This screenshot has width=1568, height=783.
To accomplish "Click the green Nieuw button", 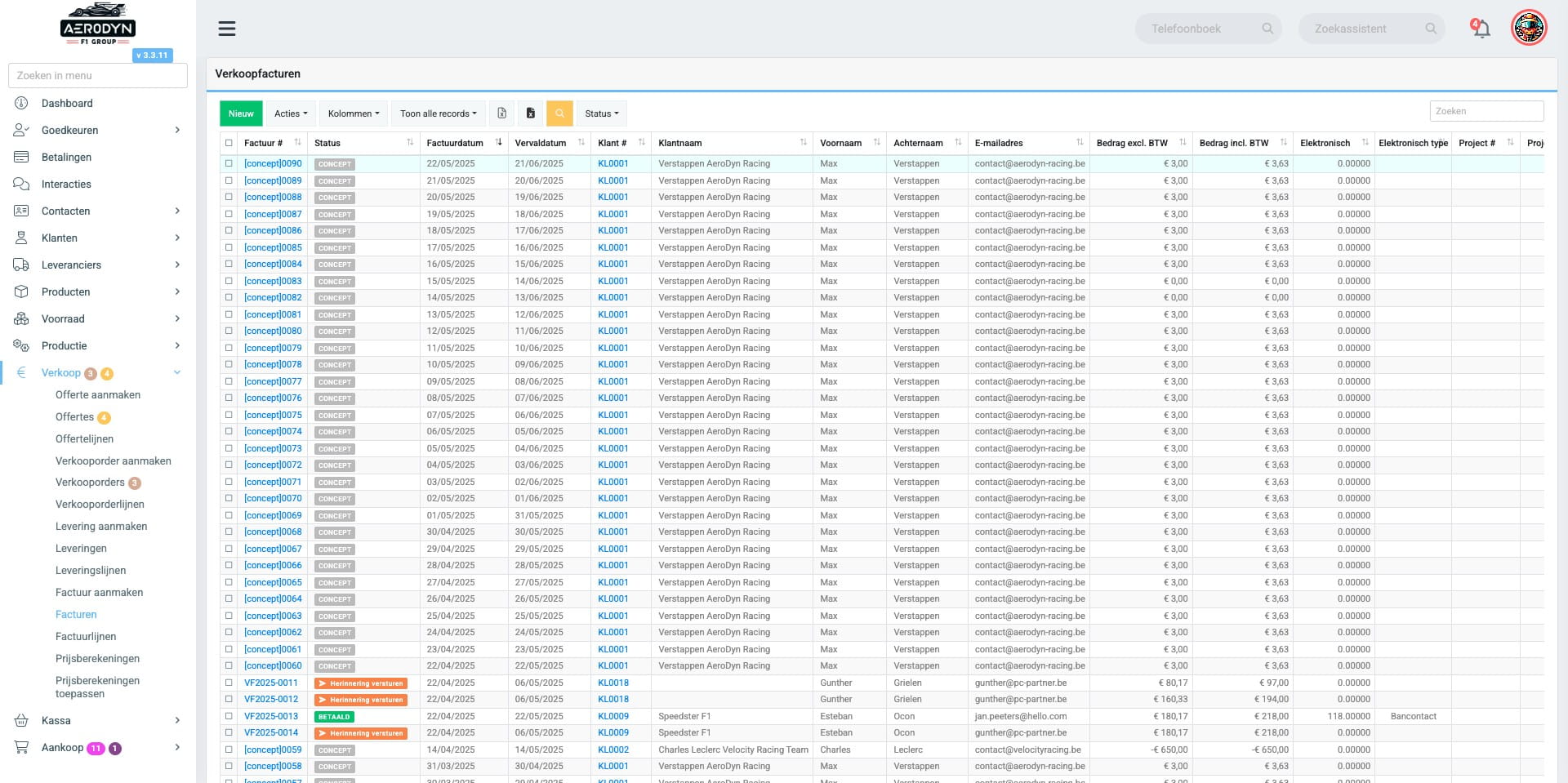I will (x=241, y=113).
